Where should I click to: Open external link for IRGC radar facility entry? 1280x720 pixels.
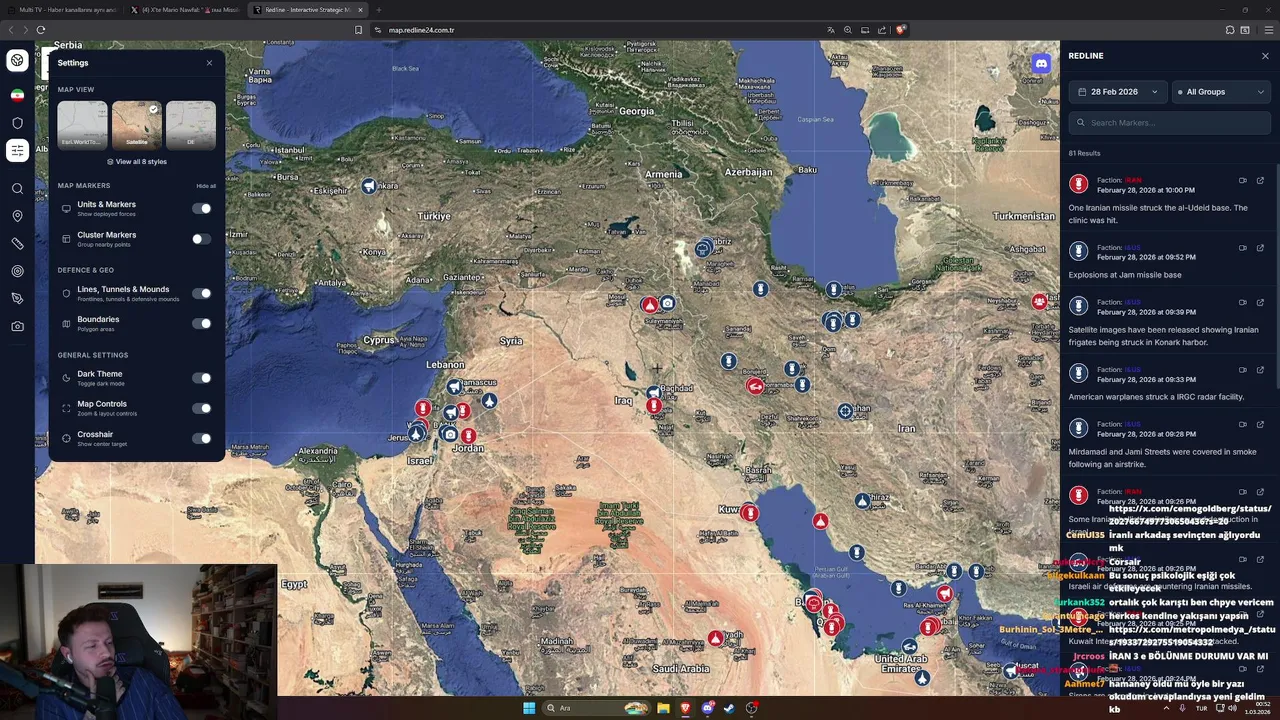pos(1260,370)
